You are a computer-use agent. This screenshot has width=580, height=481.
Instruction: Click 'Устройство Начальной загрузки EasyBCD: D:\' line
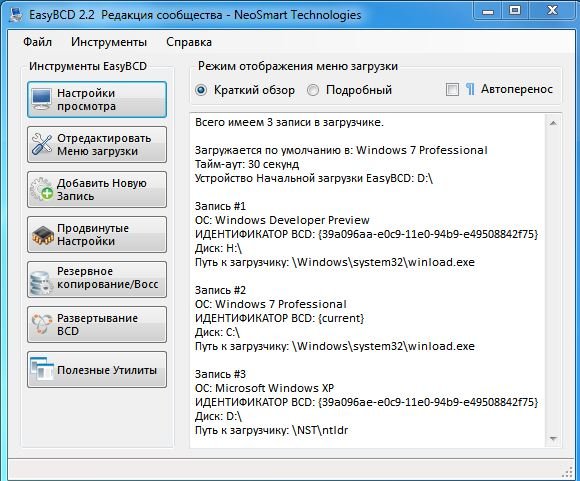click(x=314, y=178)
